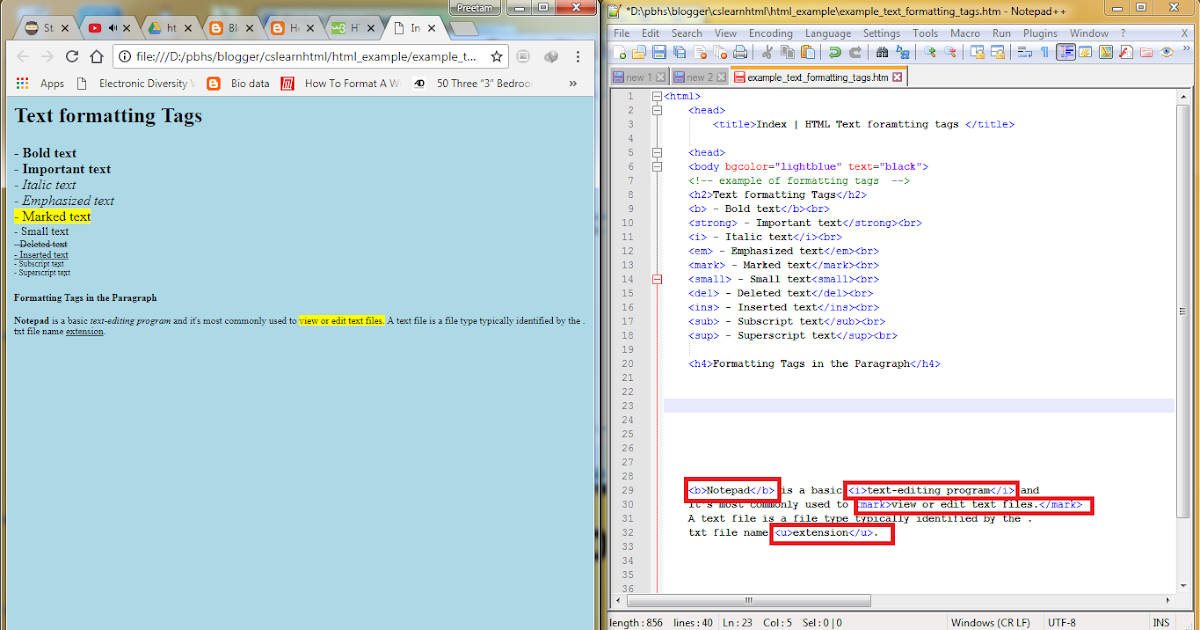The width and height of the screenshot is (1200, 630).
Task: Open the User Defined Language icon
Action: (x=1084, y=52)
